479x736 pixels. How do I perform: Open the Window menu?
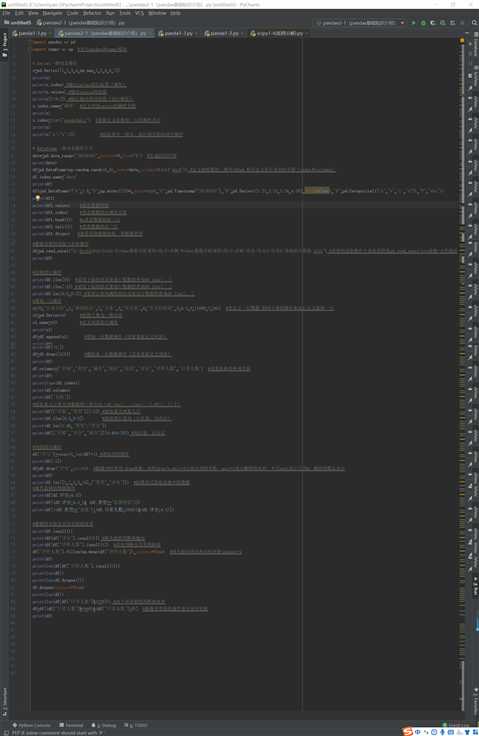pyautogui.click(x=157, y=13)
